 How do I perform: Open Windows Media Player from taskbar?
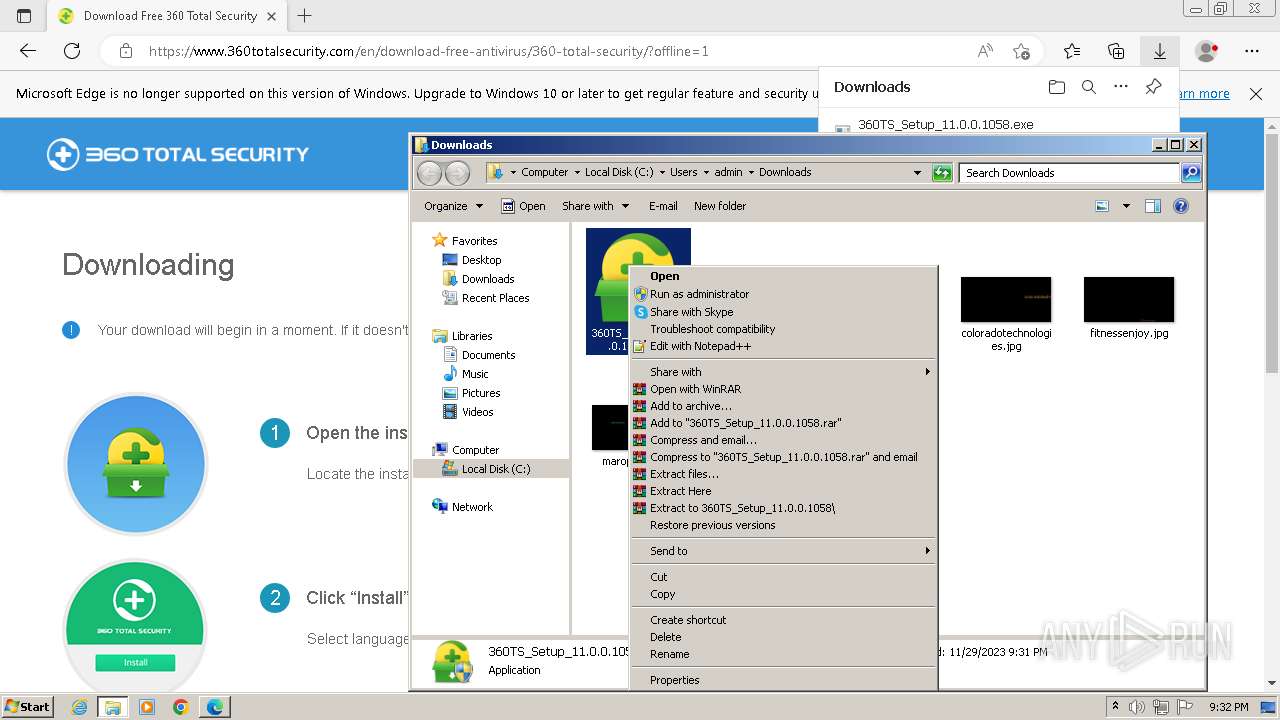tap(147, 707)
